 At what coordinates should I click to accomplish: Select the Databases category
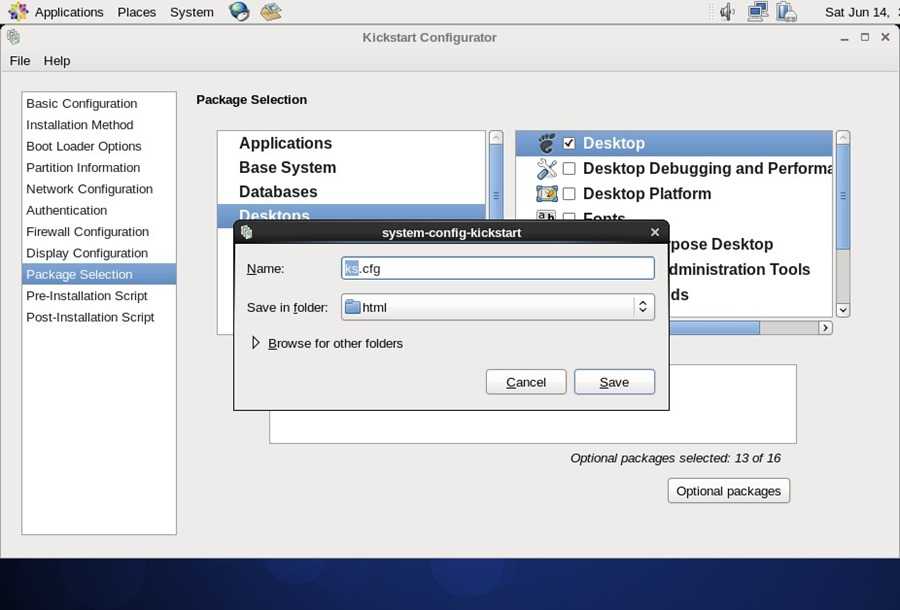[x=351, y=192]
